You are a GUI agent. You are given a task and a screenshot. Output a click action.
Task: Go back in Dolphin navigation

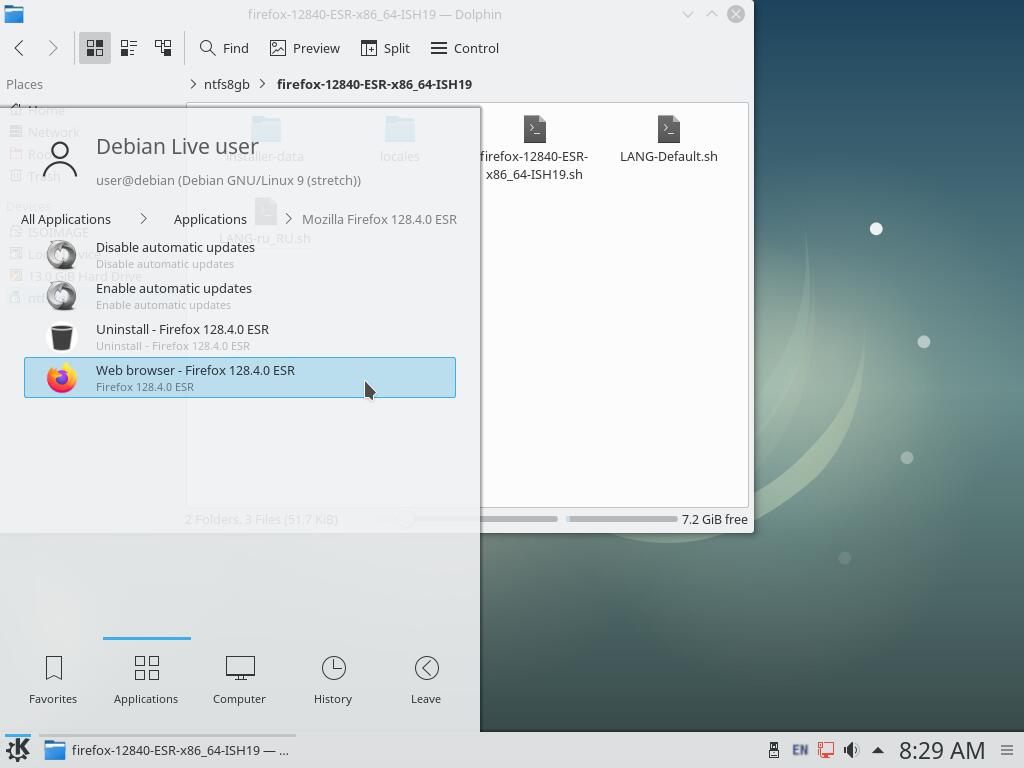(x=19, y=48)
